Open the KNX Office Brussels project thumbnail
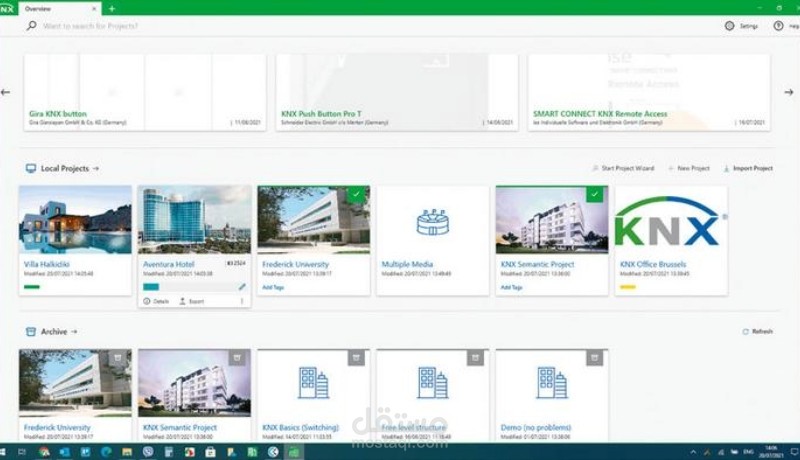Image resolution: width=800 pixels, height=460 pixels. tap(671, 220)
